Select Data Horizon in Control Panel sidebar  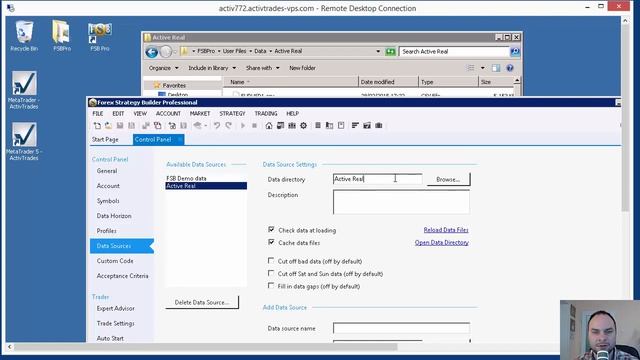[114, 216]
